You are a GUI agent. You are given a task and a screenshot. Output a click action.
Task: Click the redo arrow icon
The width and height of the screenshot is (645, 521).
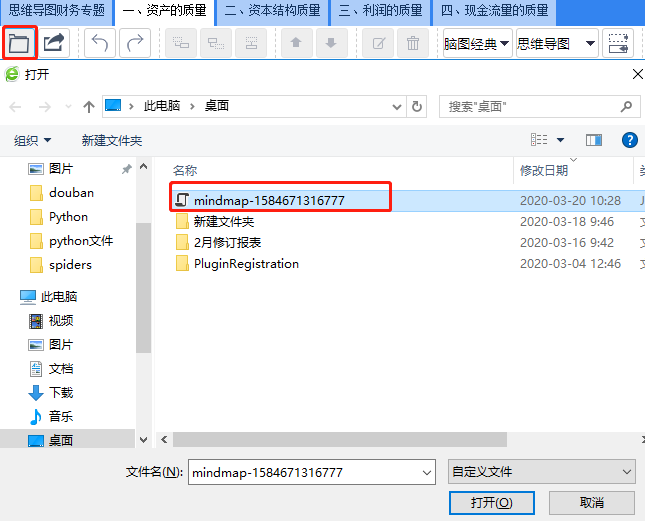tap(135, 43)
